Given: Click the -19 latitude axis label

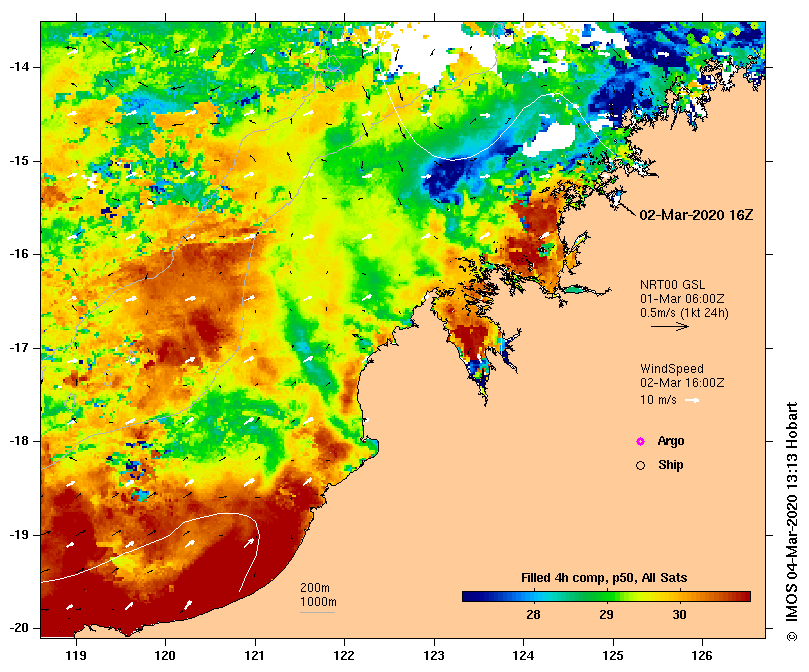Looking at the screenshot, I should click(x=19, y=535).
